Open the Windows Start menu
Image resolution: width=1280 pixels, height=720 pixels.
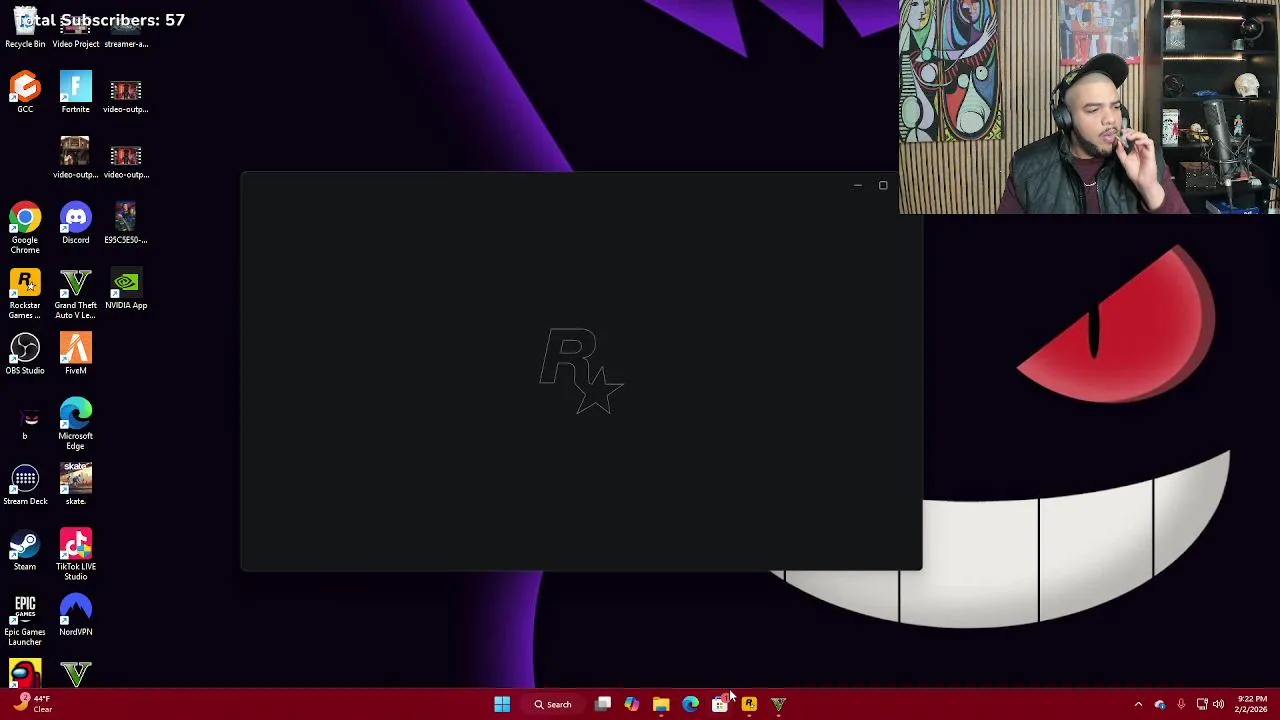coord(502,704)
